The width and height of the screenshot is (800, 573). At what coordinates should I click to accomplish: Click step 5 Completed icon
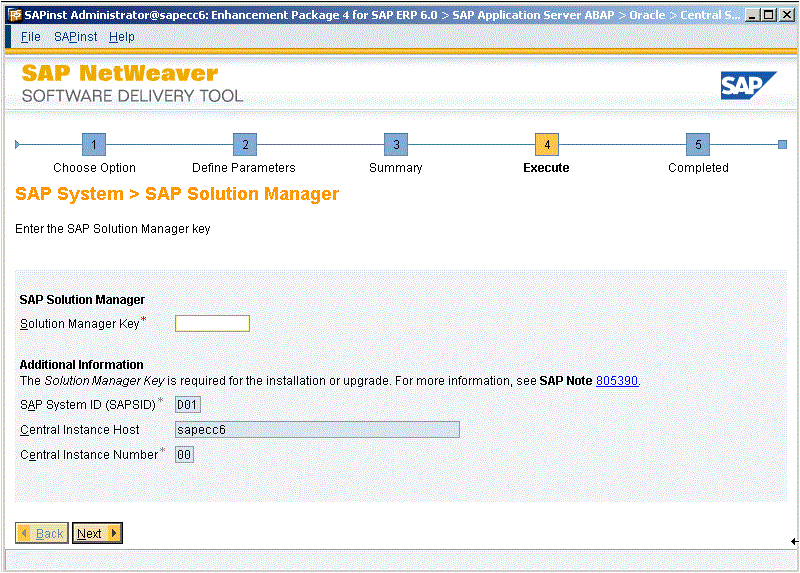[698, 144]
